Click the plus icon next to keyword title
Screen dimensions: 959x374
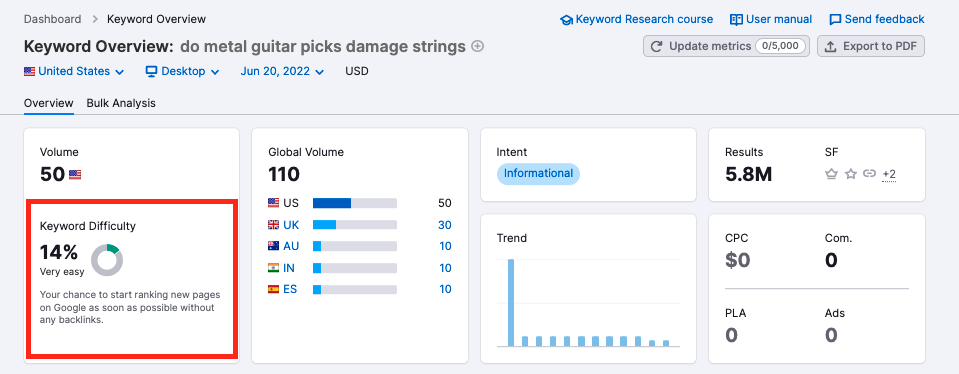(x=478, y=46)
